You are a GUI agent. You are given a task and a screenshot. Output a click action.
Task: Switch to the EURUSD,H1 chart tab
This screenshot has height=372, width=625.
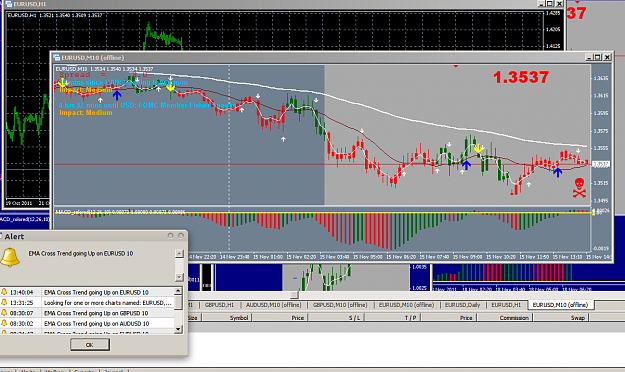pyautogui.click(x=506, y=305)
